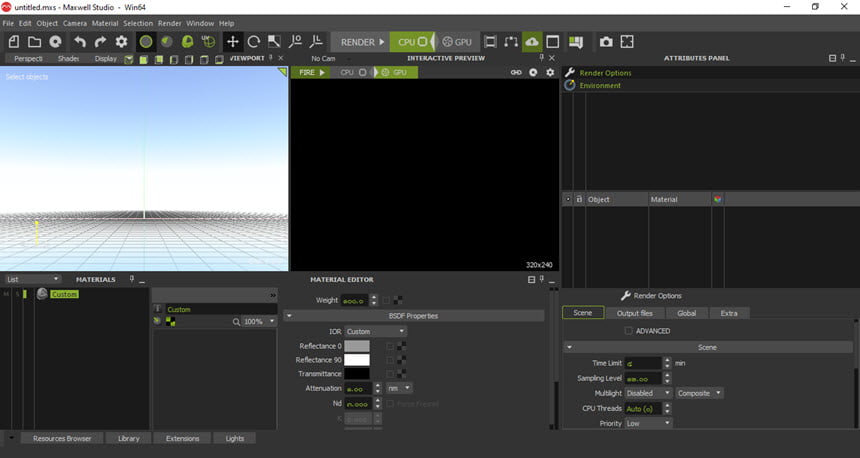Select Render Options in the Attributes Panel

[605, 73]
